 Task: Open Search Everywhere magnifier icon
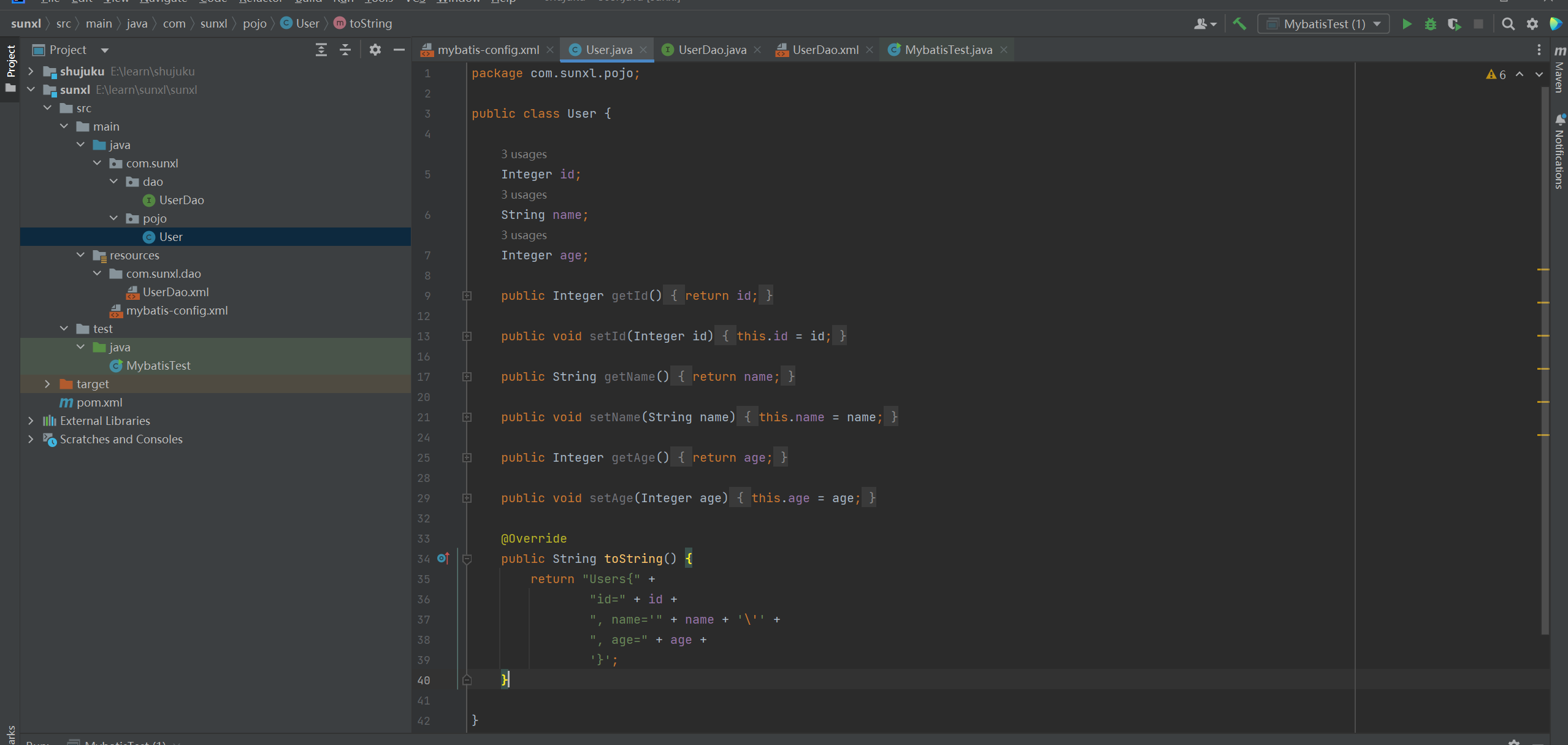[1508, 24]
